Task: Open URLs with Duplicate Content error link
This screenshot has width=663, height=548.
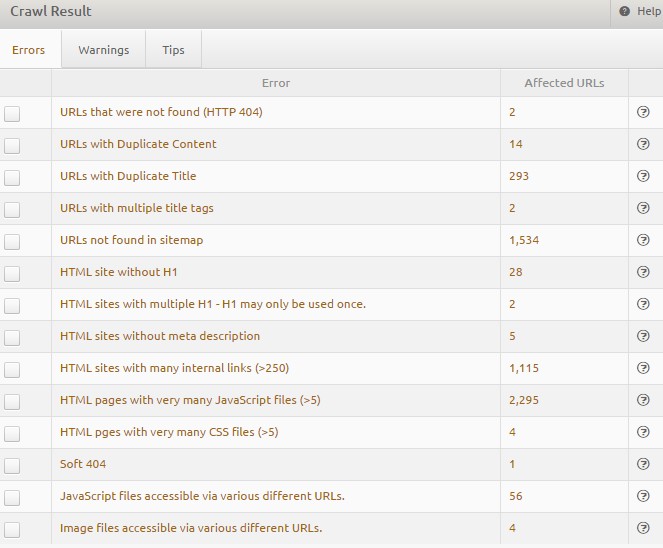Action: 138,144
